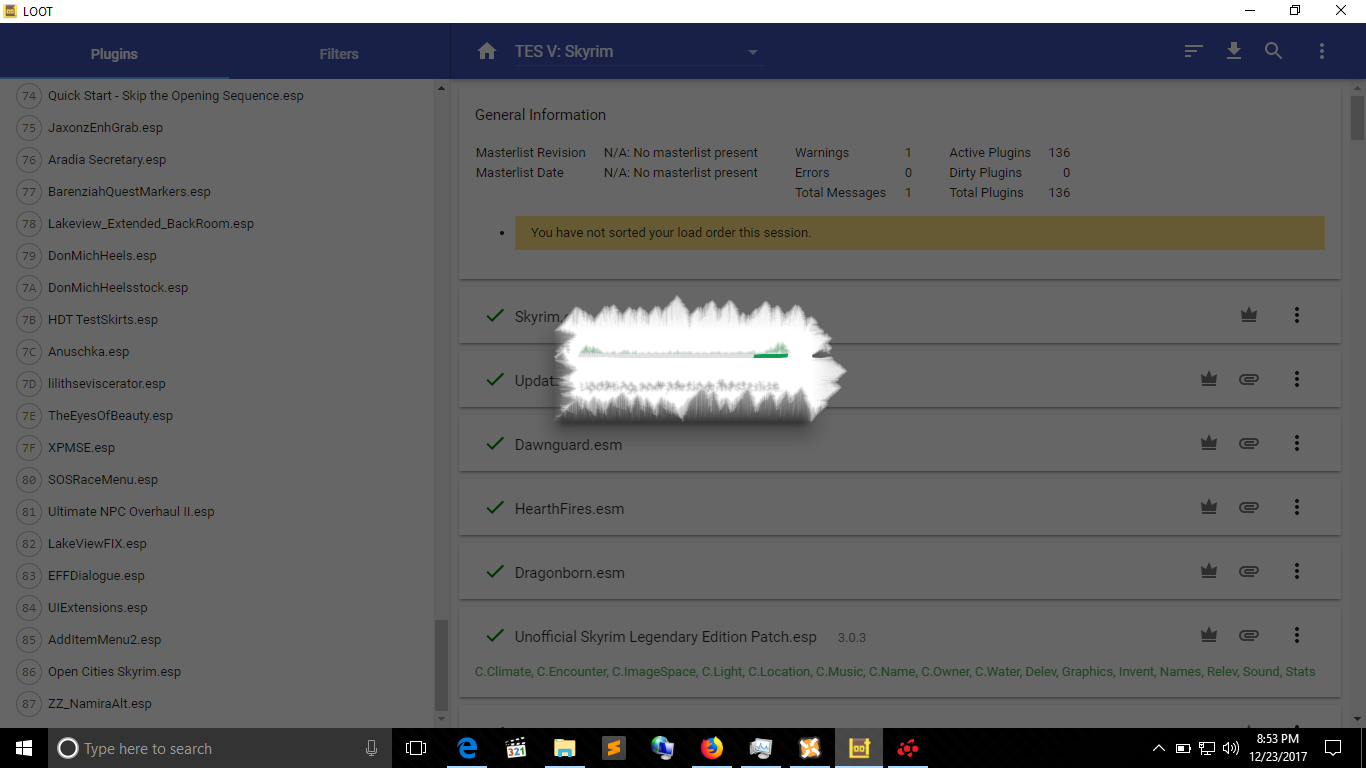This screenshot has width=1366, height=768.
Task: Click the load order not sorted warning message
Action: 920,233
